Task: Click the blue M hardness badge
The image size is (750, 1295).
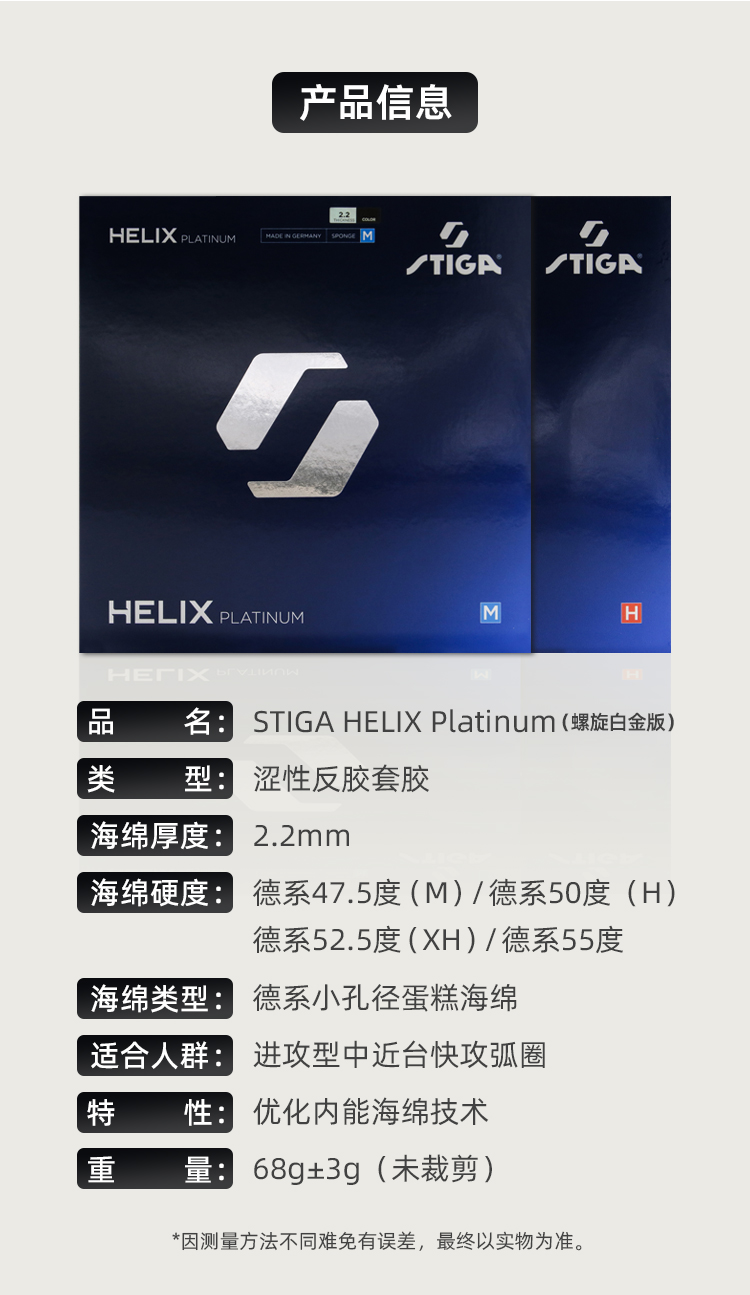Action: (x=490, y=612)
